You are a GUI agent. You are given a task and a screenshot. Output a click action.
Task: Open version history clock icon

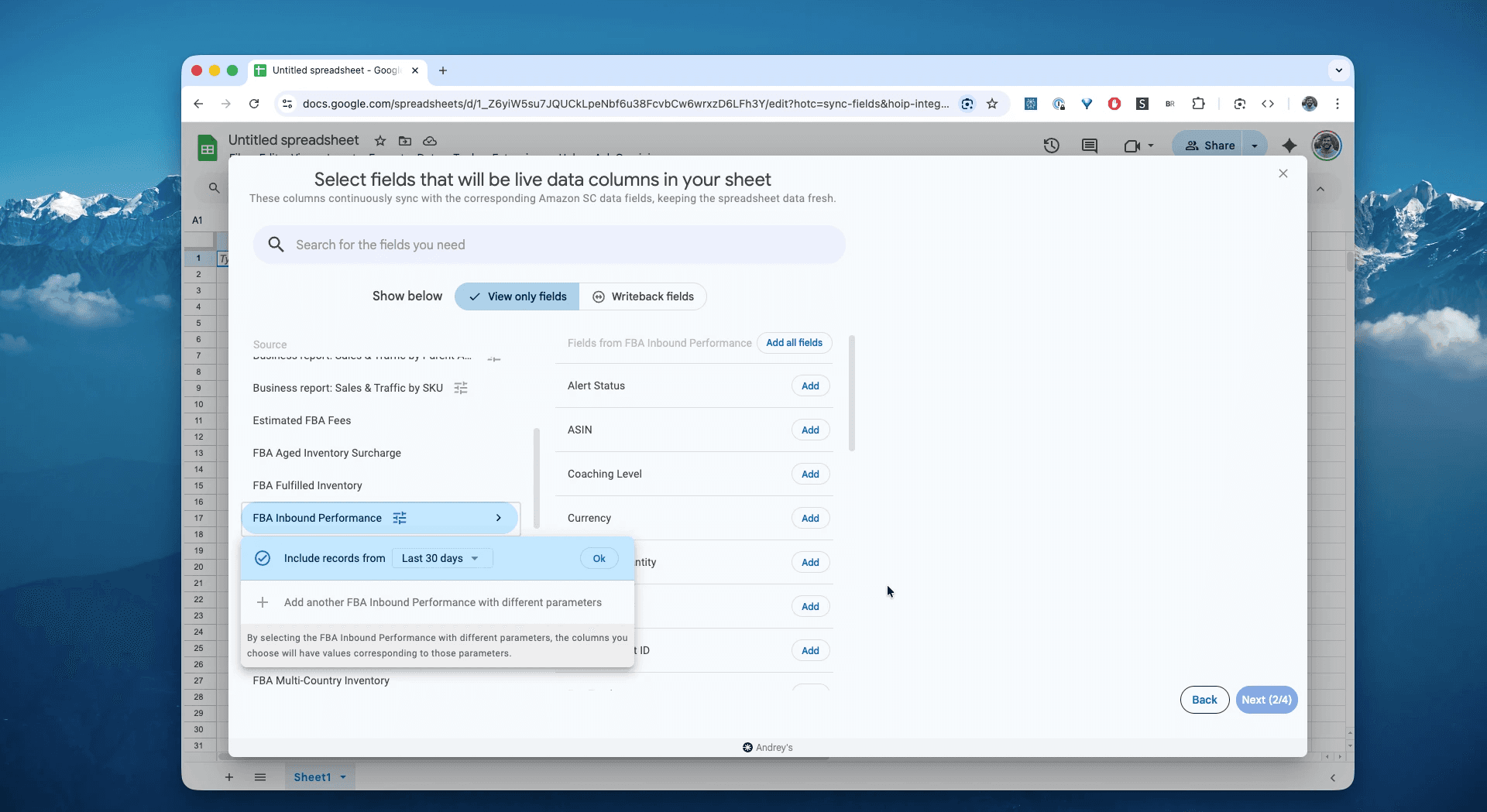coord(1051,146)
